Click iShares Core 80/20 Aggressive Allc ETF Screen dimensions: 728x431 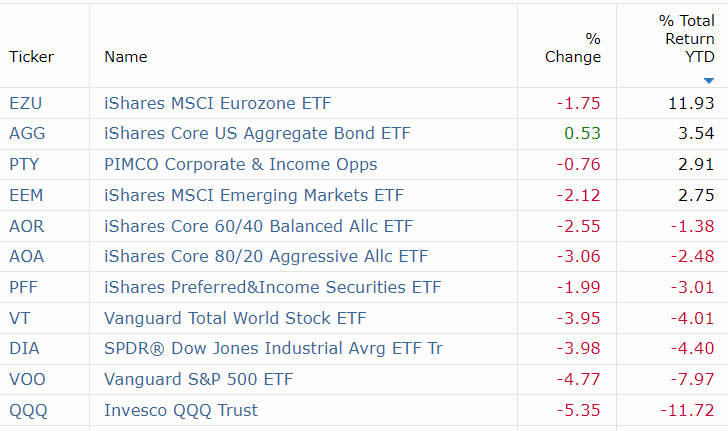[x=266, y=256]
